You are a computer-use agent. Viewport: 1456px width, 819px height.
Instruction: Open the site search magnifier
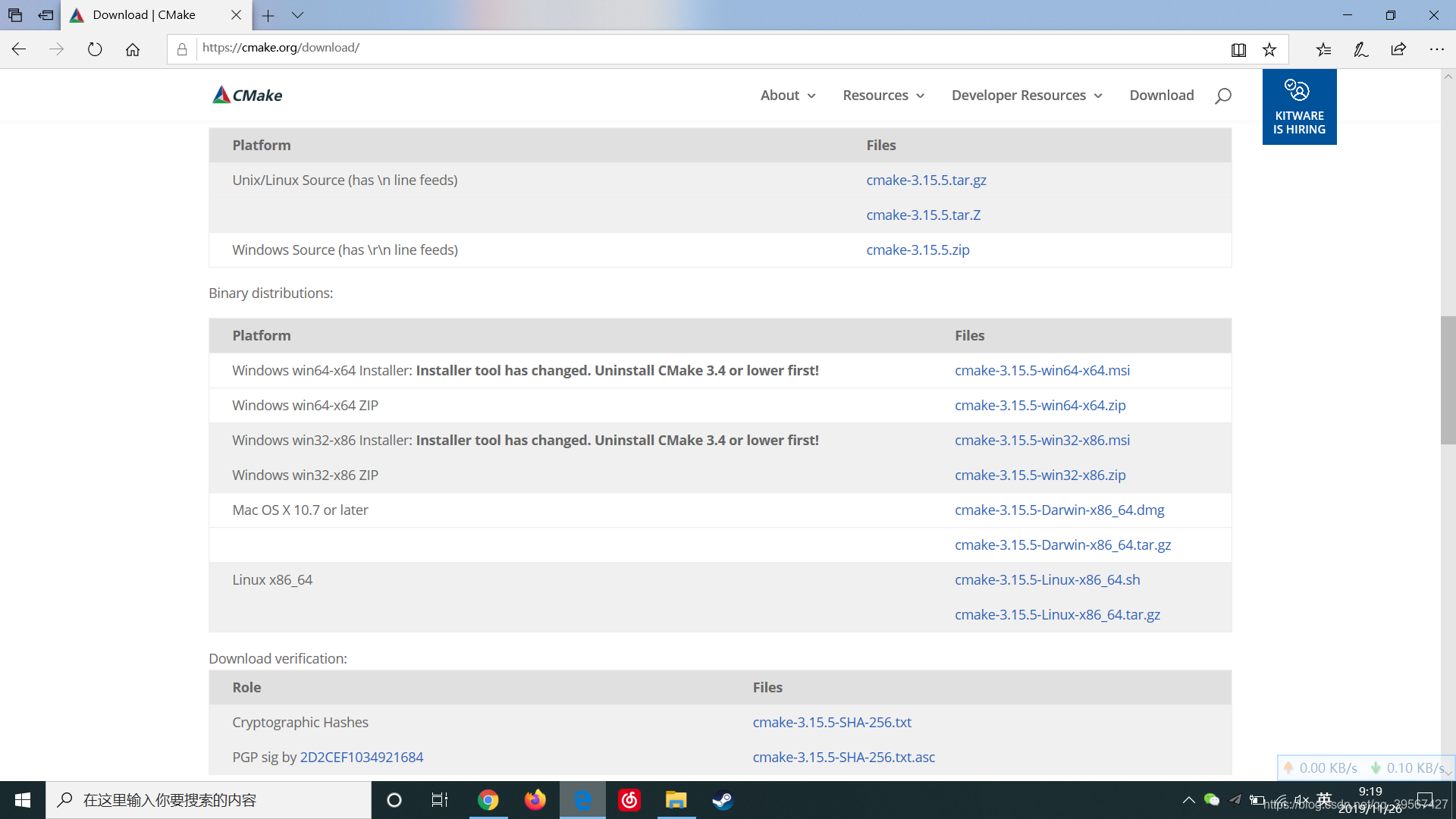(1222, 95)
